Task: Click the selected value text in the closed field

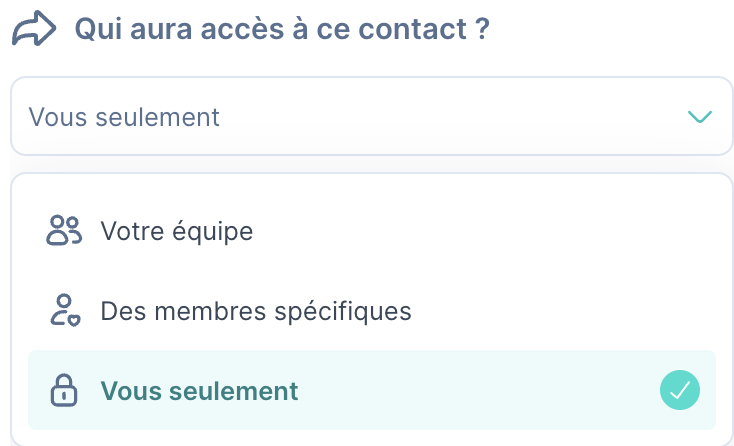Action: click(124, 117)
